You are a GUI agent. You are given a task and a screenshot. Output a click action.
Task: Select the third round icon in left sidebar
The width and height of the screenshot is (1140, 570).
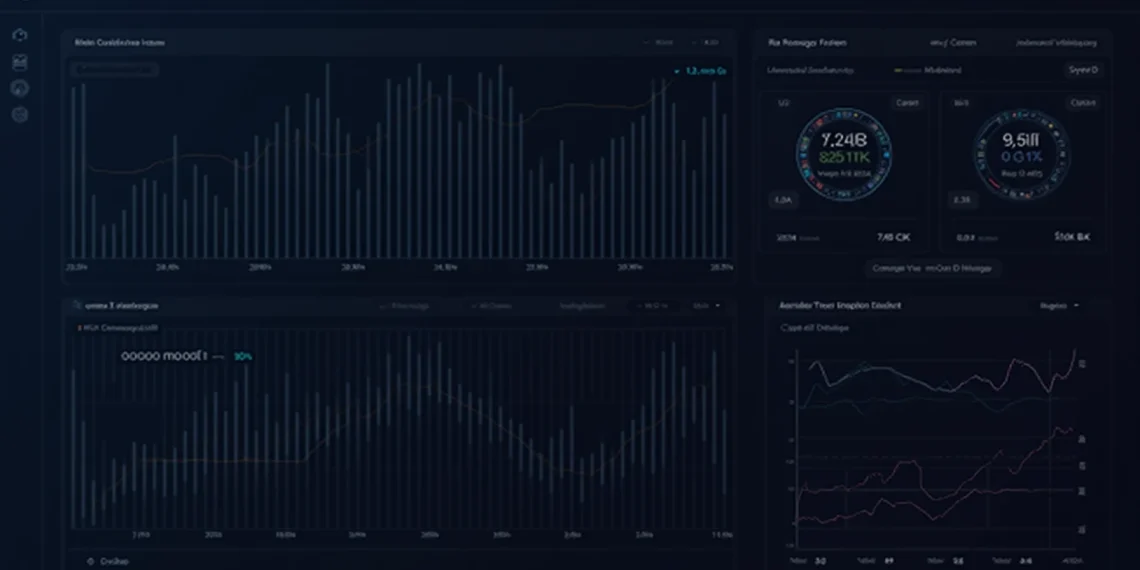pyautogui.click(x=20, y=88)
